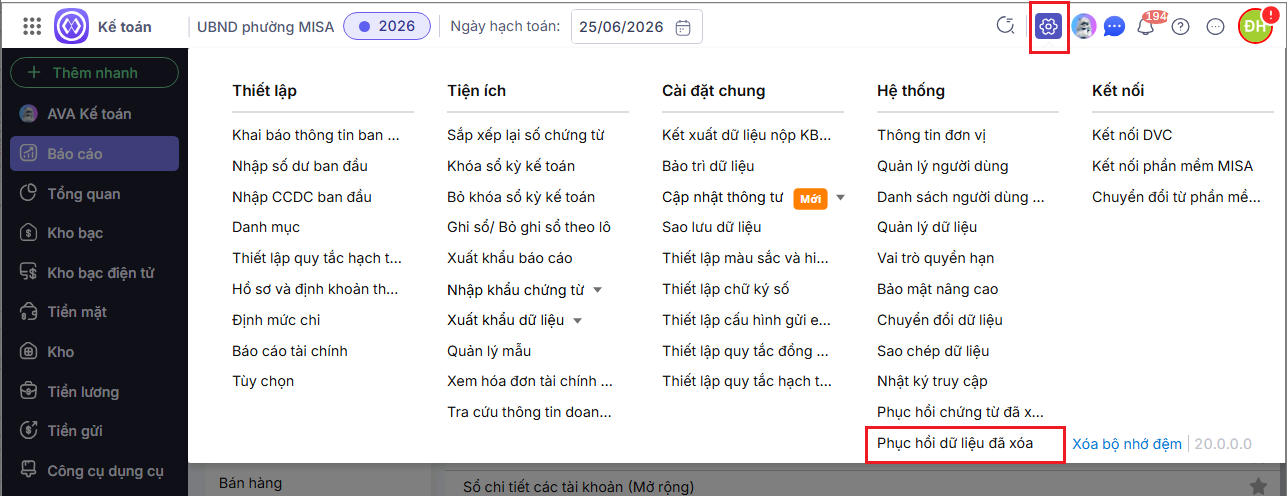This screenshot has width=1287, height=496.
Task: Open the notifications bell icon
Action: click(x=1146, y=27)
